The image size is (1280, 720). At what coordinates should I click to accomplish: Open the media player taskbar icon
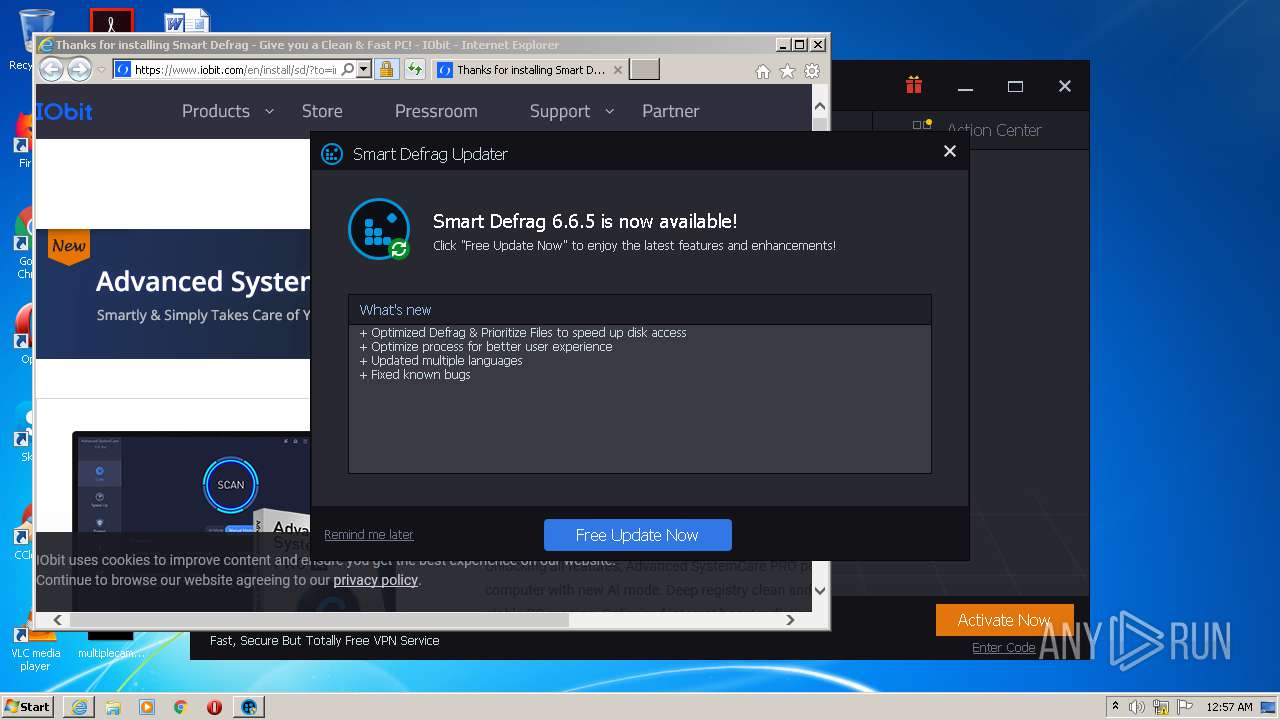coord(147,707)
